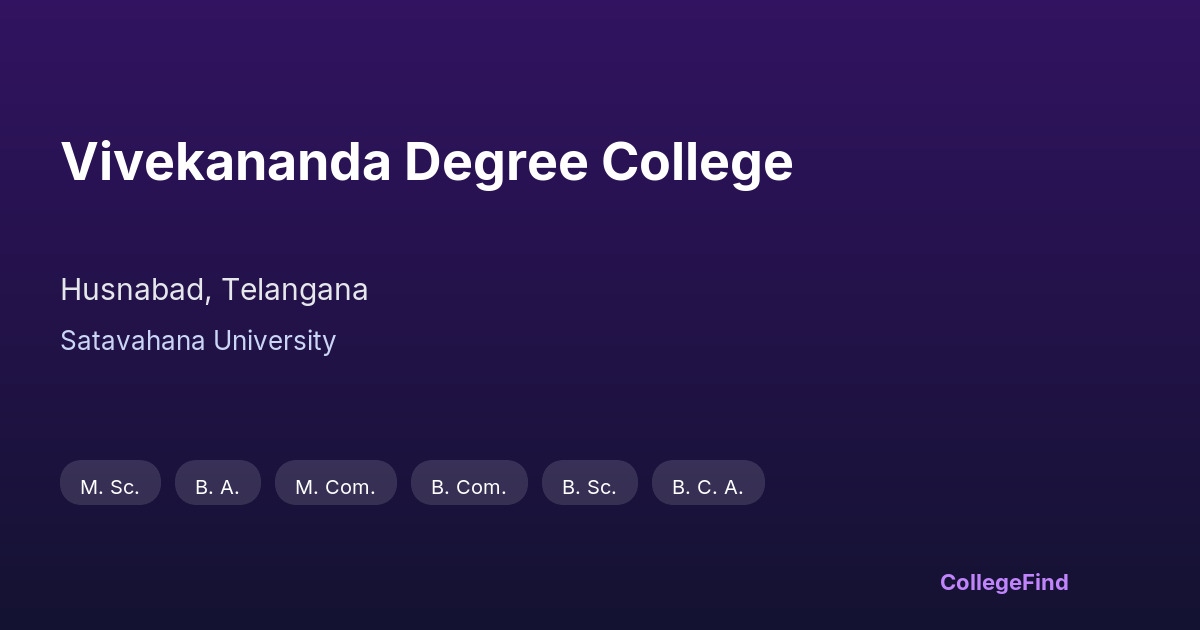Click the CollegeFind brand logo

point(1003,582)
